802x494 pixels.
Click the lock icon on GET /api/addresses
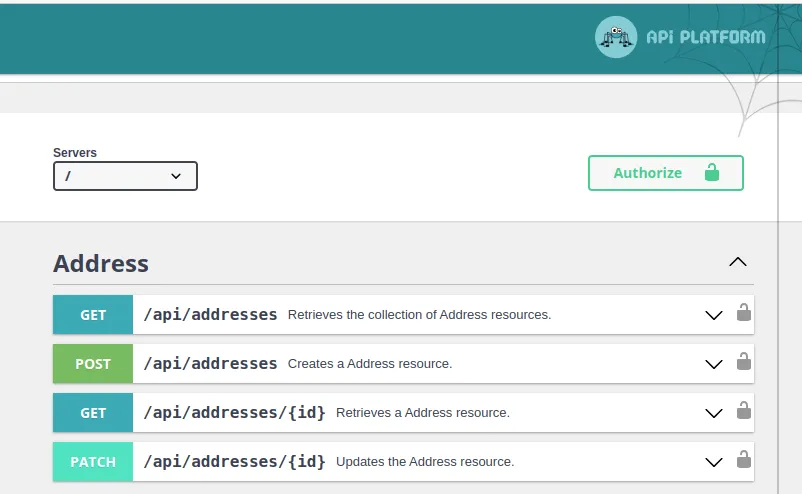pyautogui.click(x=744, y=312)
